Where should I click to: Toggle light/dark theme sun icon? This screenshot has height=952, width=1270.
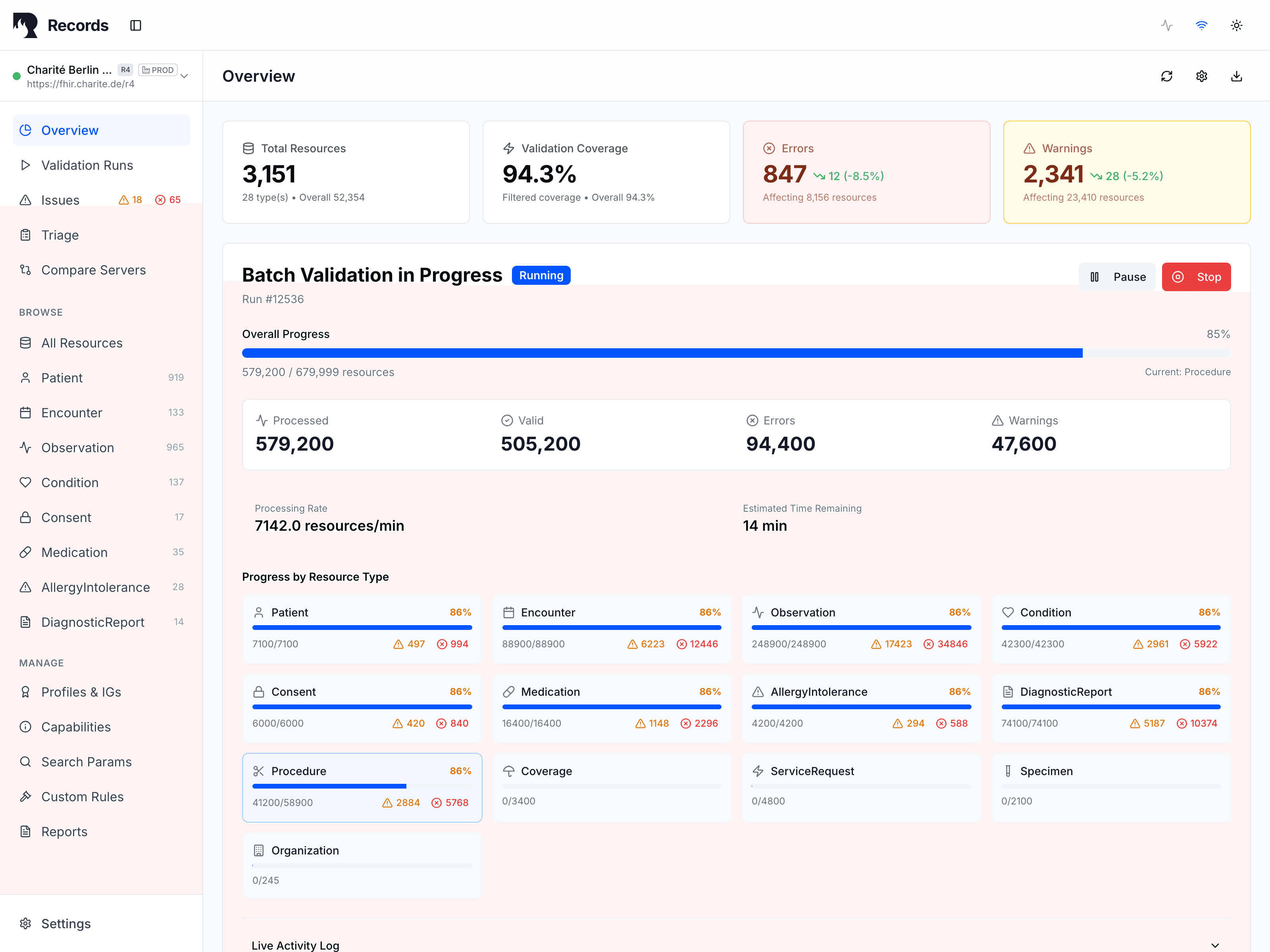(x=1236, y=25)
